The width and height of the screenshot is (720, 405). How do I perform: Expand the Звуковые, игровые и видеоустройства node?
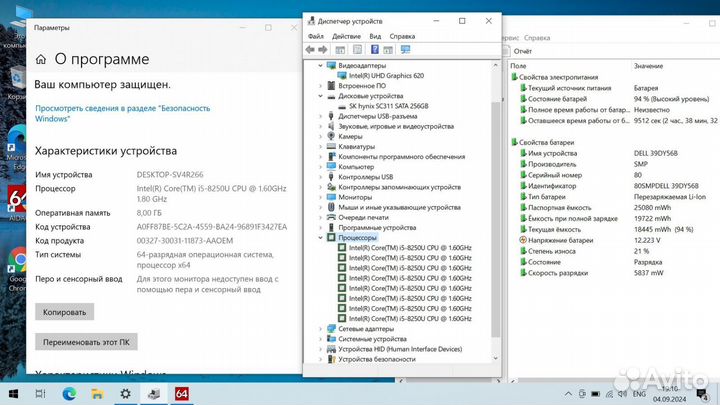(x=321, y=126)
